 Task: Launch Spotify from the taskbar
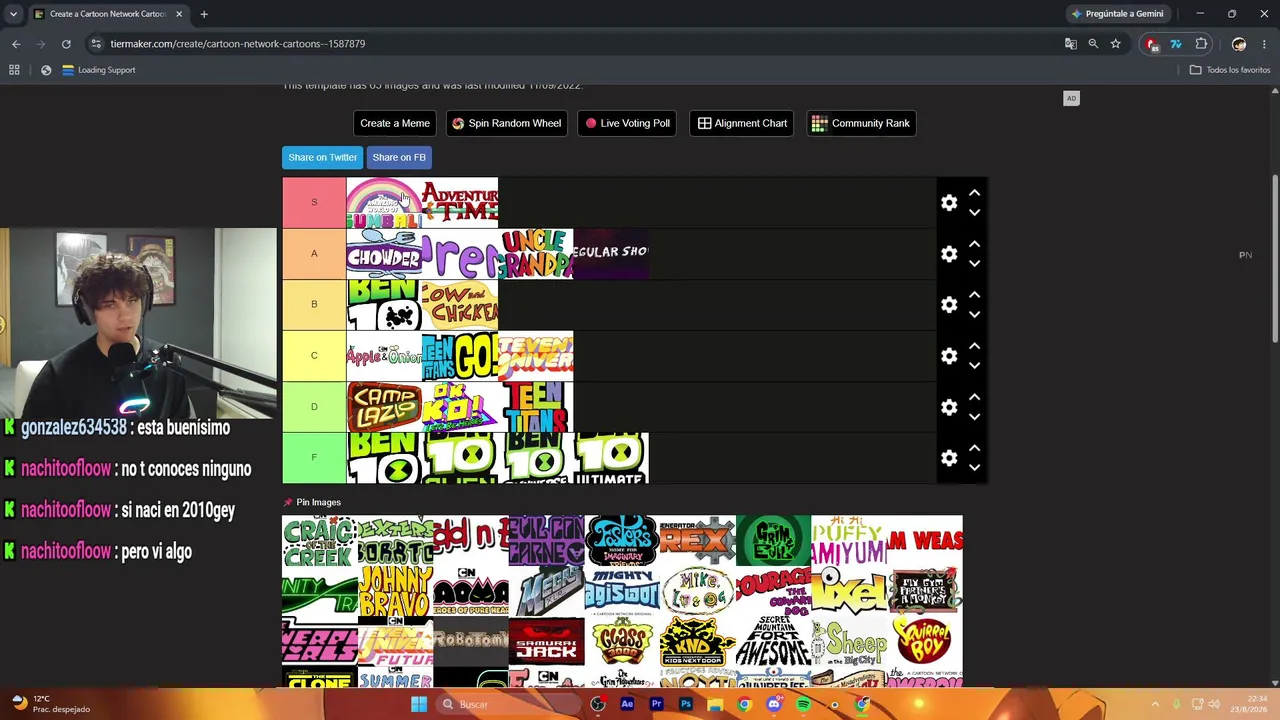[803, 704]
